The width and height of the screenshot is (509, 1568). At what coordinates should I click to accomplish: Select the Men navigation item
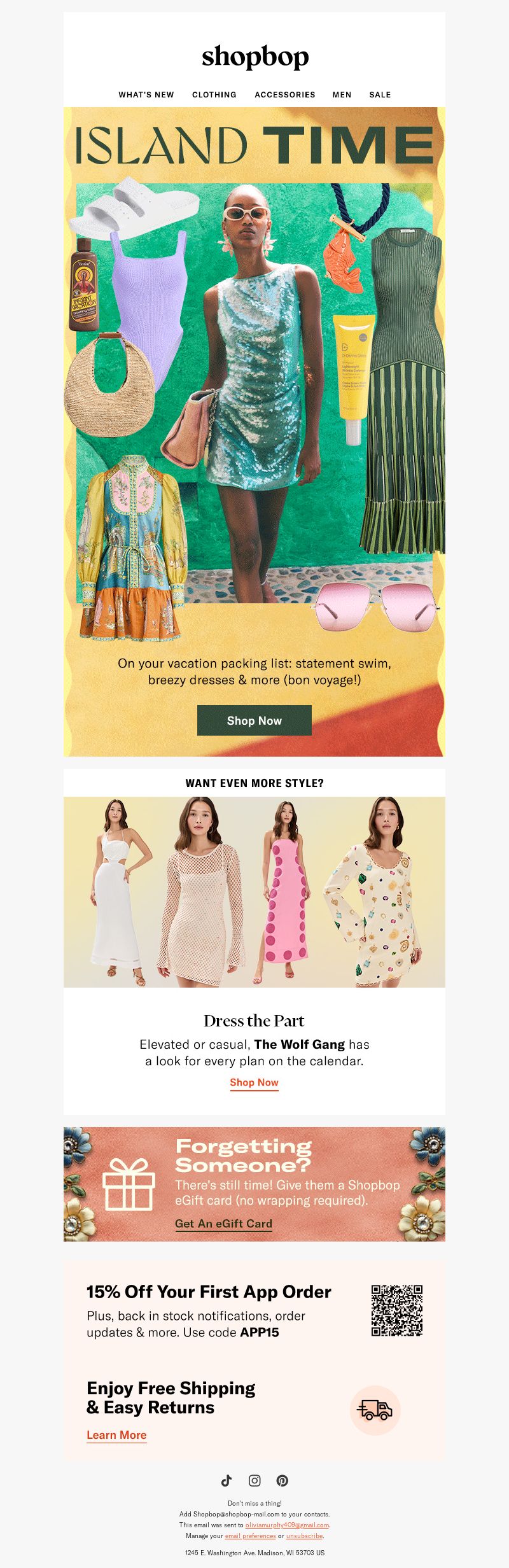pos(342,95)
